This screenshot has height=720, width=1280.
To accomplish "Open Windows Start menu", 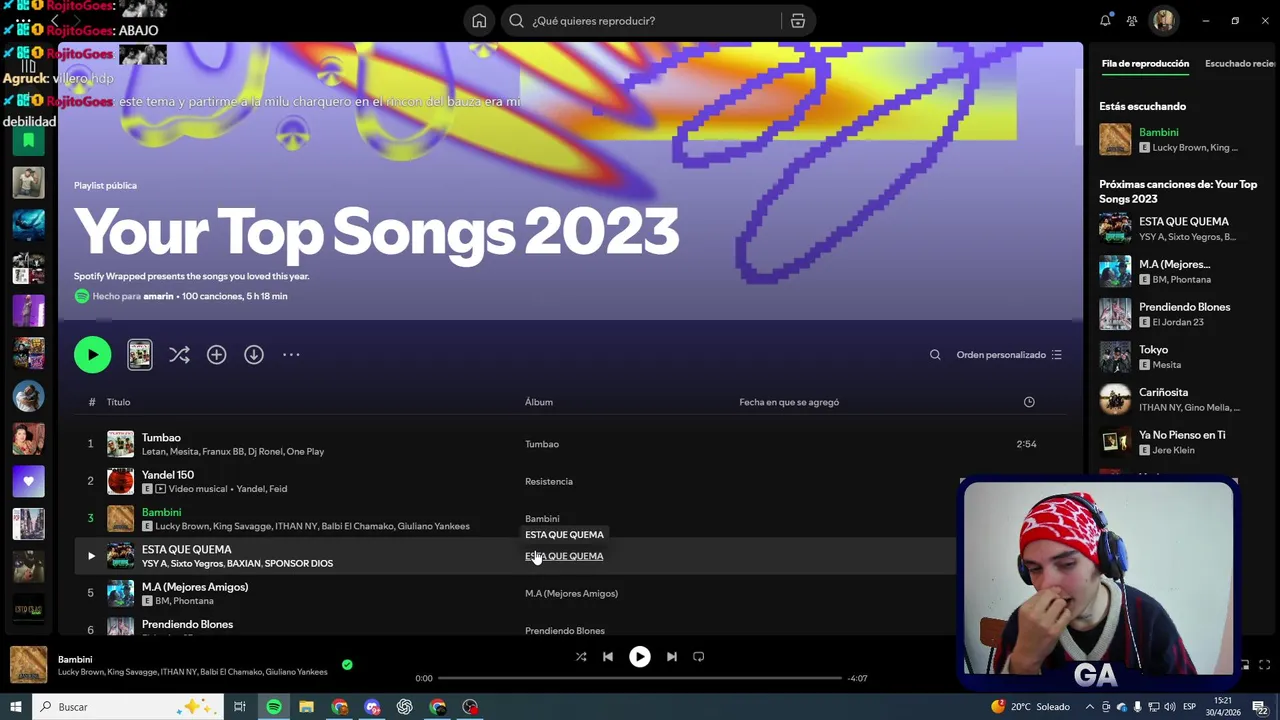I will point(15,707).
